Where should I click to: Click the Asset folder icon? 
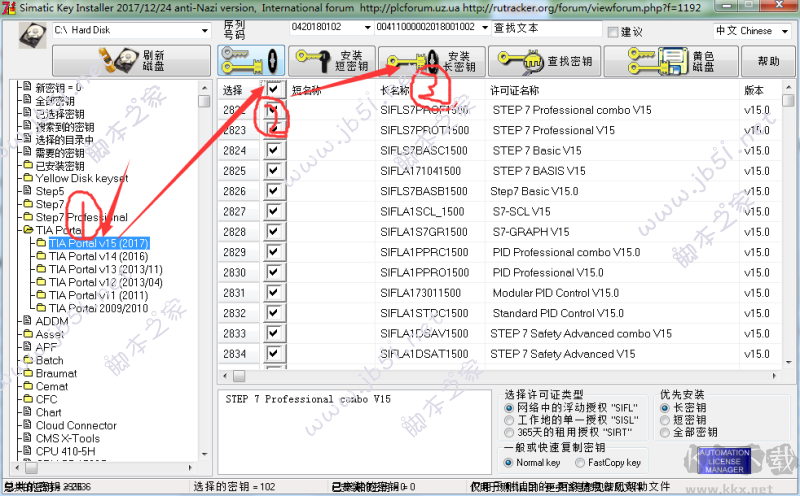click(28, 334)
